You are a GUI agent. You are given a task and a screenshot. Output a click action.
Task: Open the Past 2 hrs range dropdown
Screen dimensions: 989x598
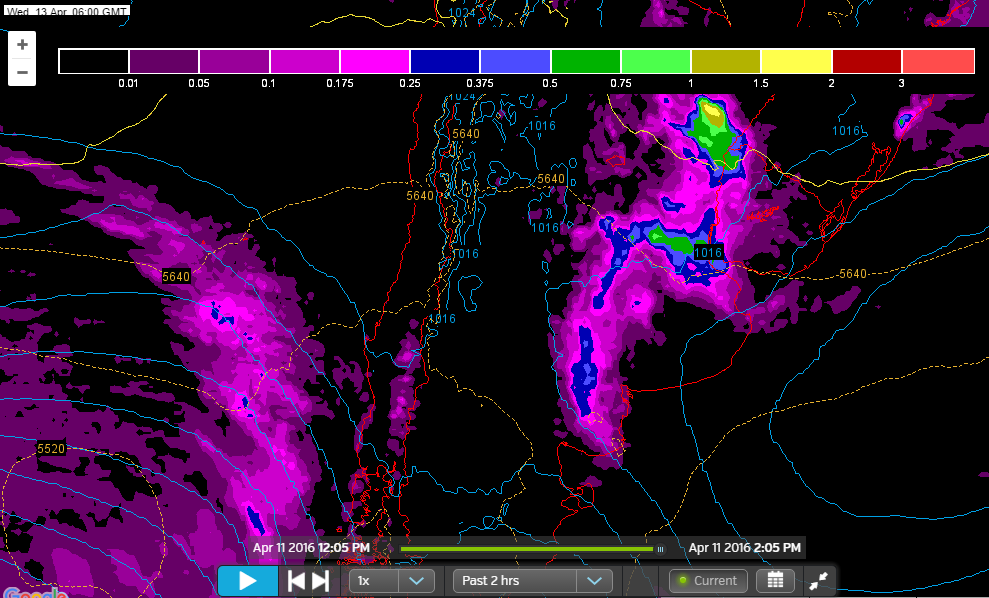(532, 580)
